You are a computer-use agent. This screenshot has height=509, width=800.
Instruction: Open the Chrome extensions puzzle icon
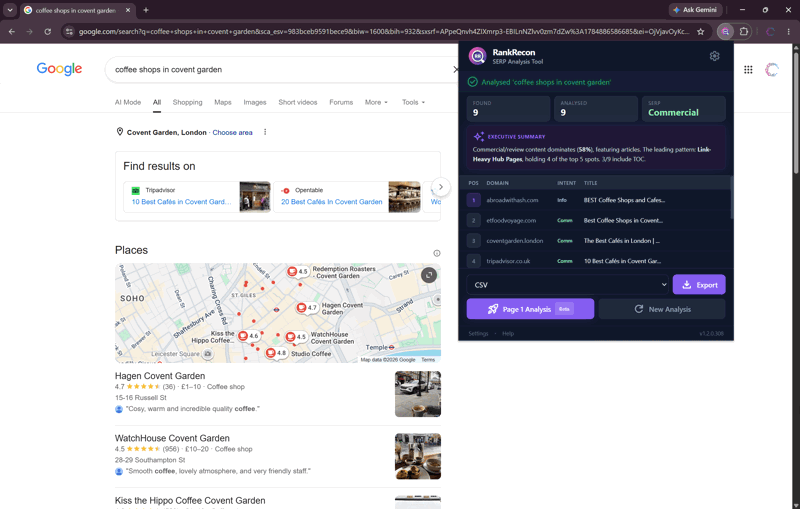coord(744,32)
